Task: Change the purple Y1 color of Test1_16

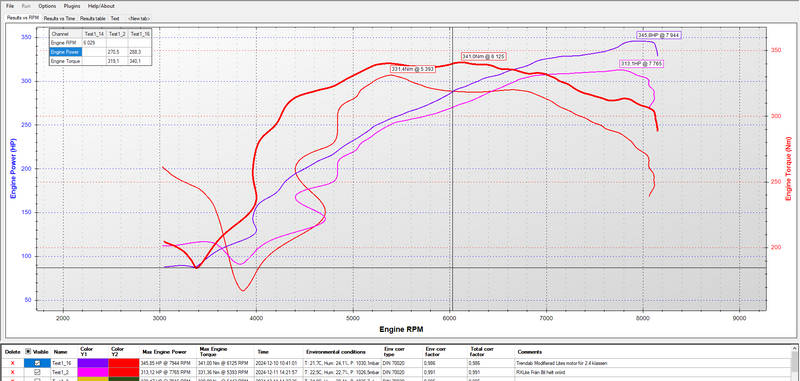Action: point(92,363)
